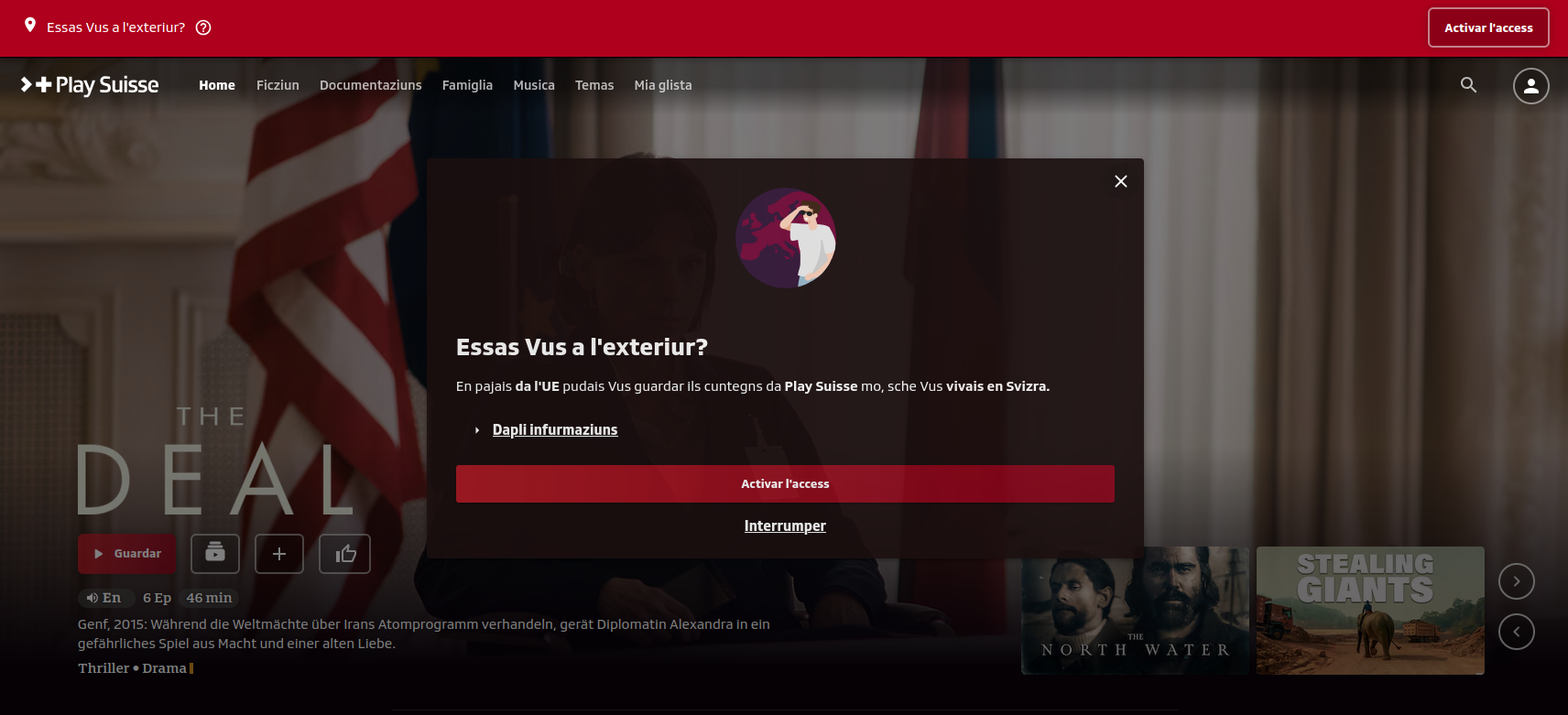Start playback with the Guardar button

(x=126, y=554)
